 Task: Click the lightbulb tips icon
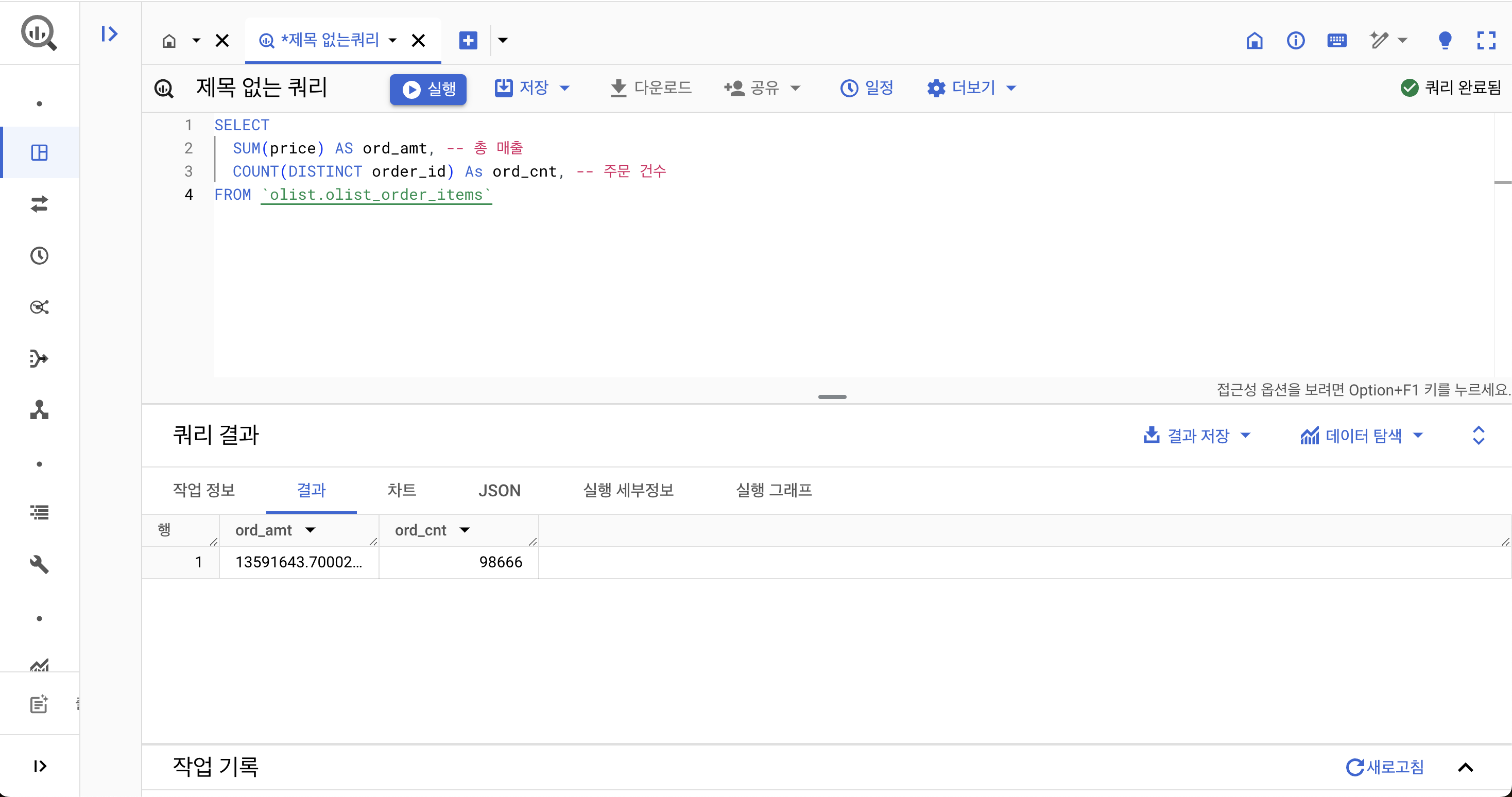tap(1445, 41)
